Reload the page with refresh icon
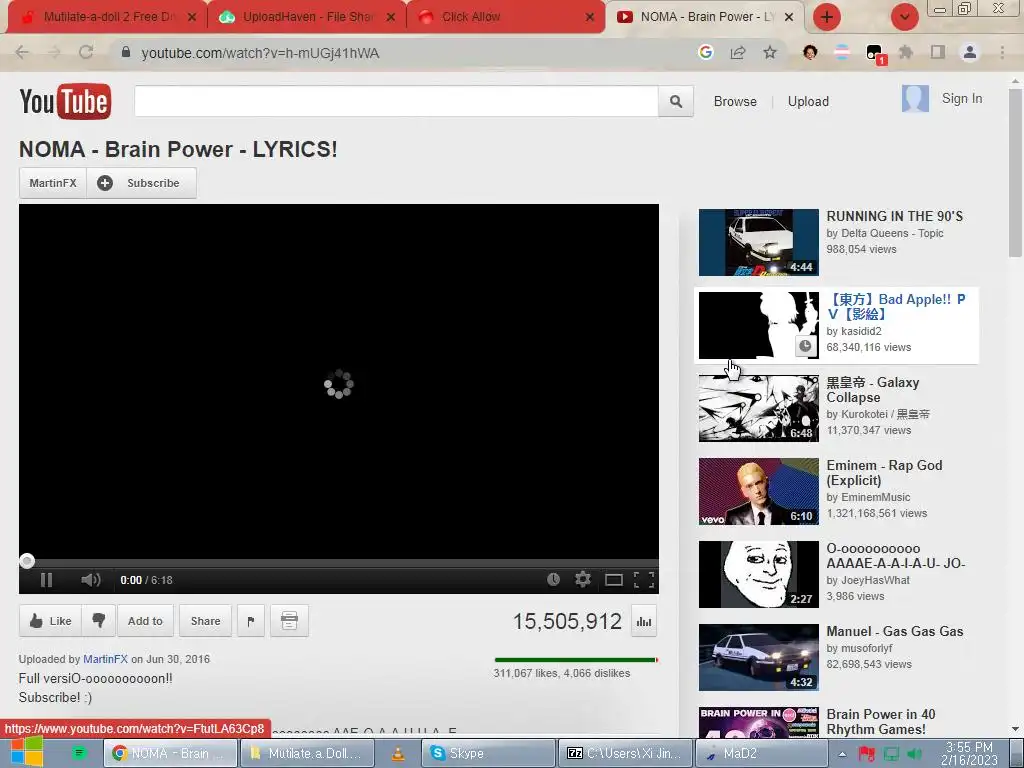Viewport: 1024px width, 768px height. [86, 53]
